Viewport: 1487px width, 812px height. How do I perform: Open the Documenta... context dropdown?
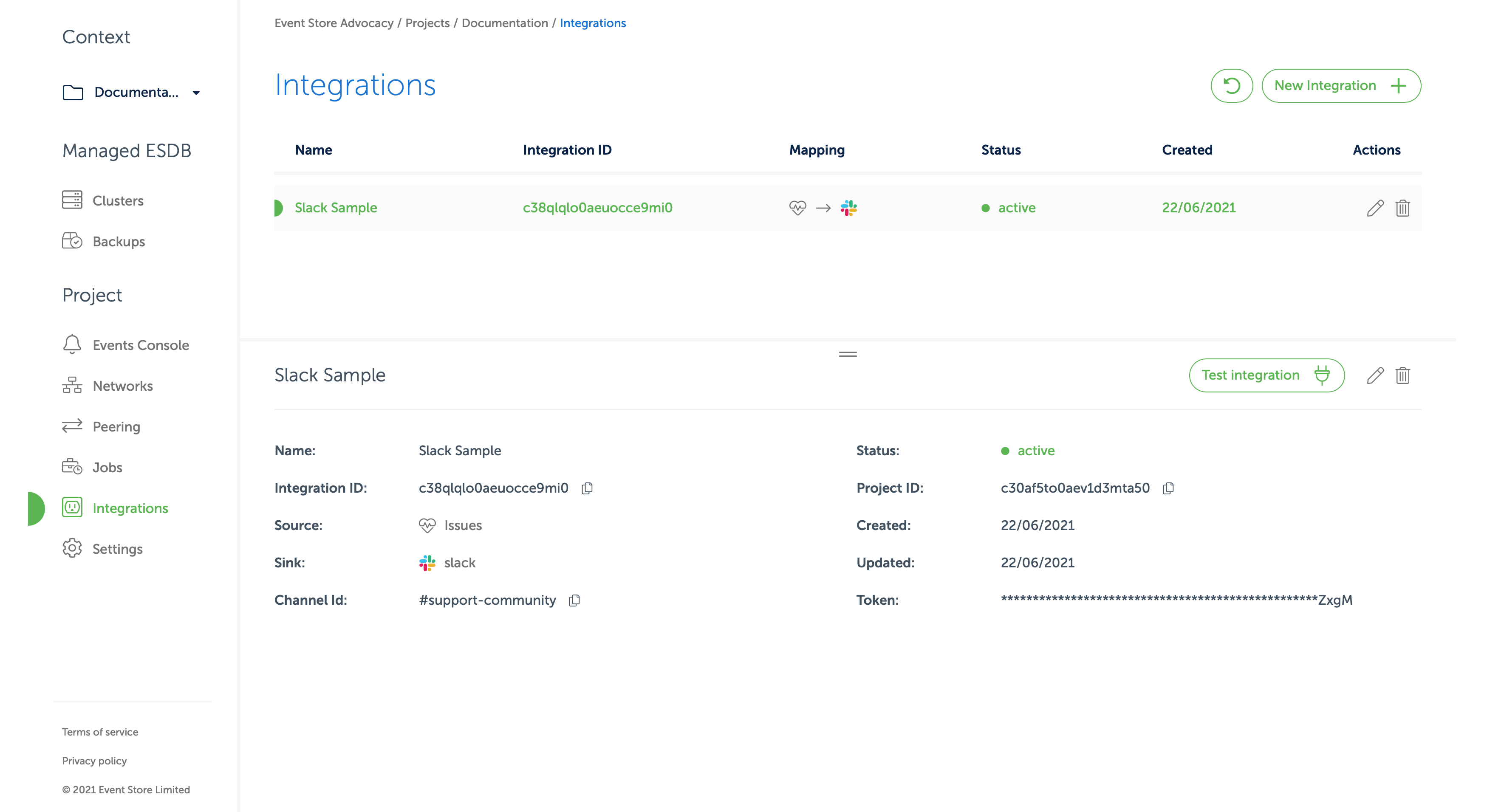[x=132, y=92]
